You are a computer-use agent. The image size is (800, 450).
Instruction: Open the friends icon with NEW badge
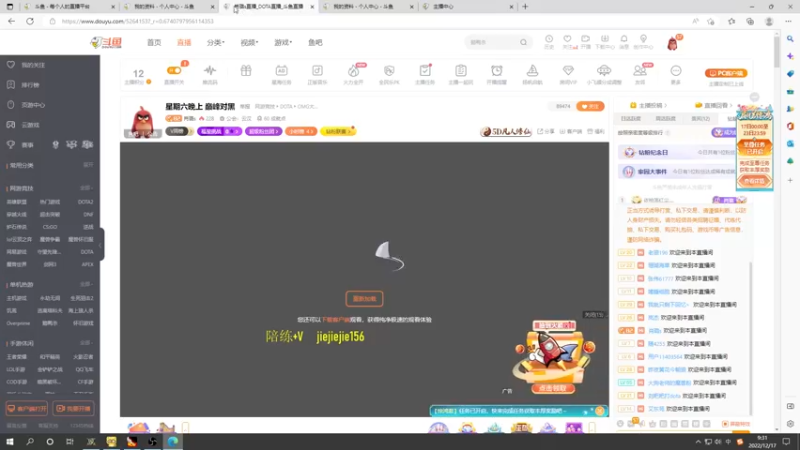click(640, 73)
